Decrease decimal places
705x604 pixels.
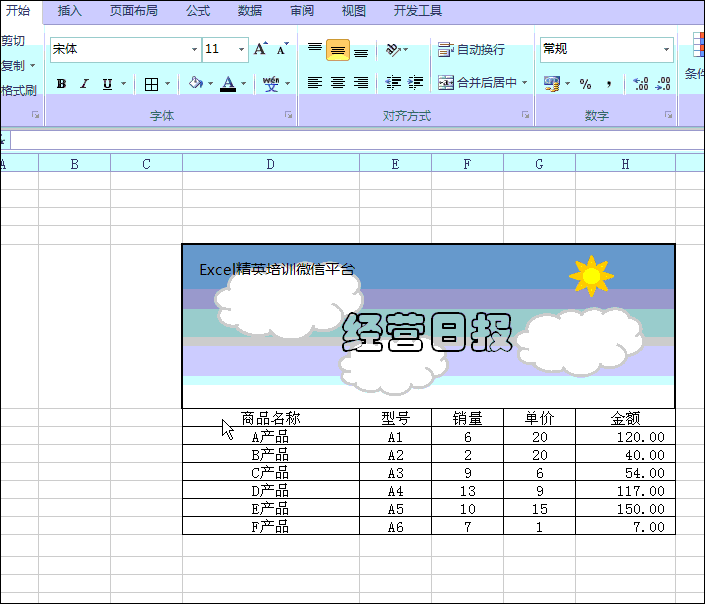coord(663,84)
